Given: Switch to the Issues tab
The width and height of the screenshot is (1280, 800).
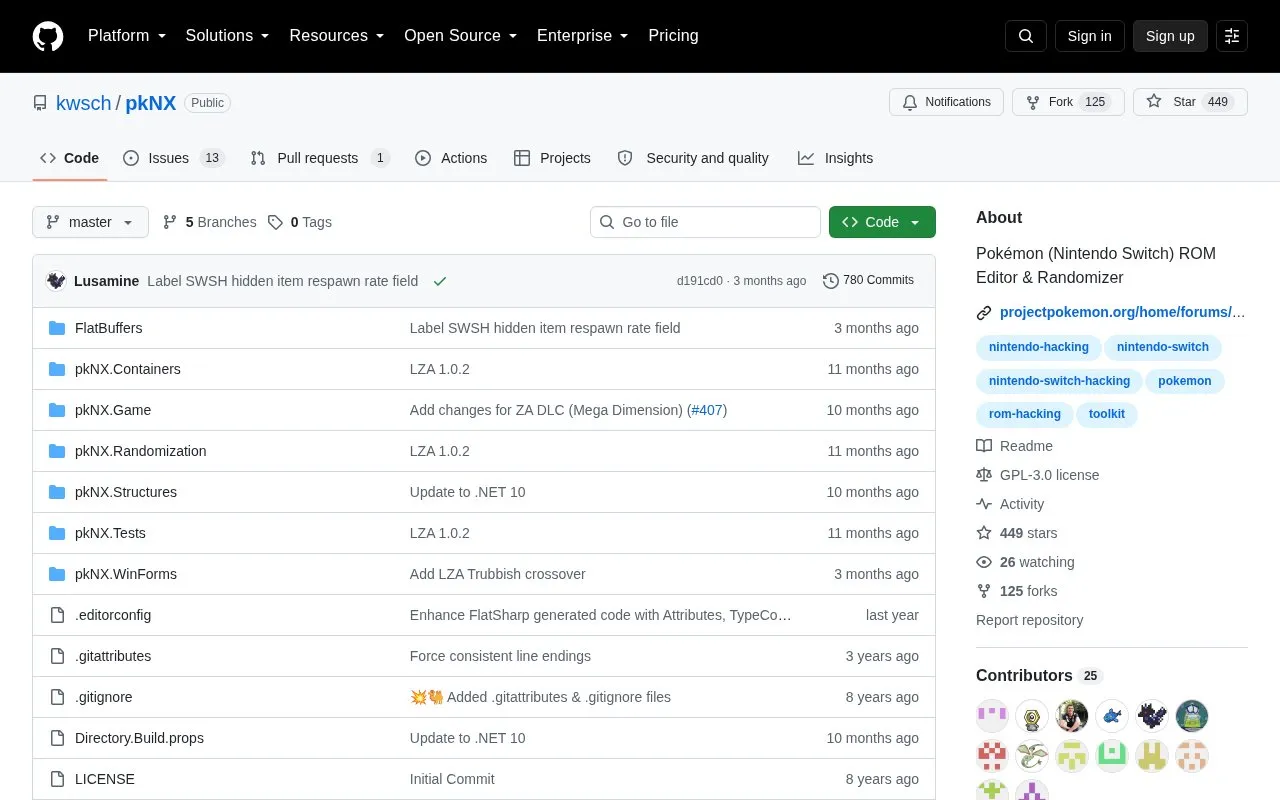Looking at the screenshot, I should click(174, 158).
